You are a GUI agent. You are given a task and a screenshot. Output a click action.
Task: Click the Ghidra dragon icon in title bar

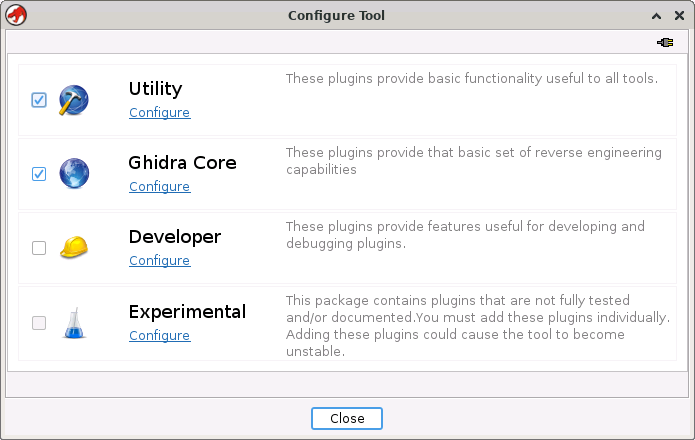pyautogui.click(x=16, y=15)
